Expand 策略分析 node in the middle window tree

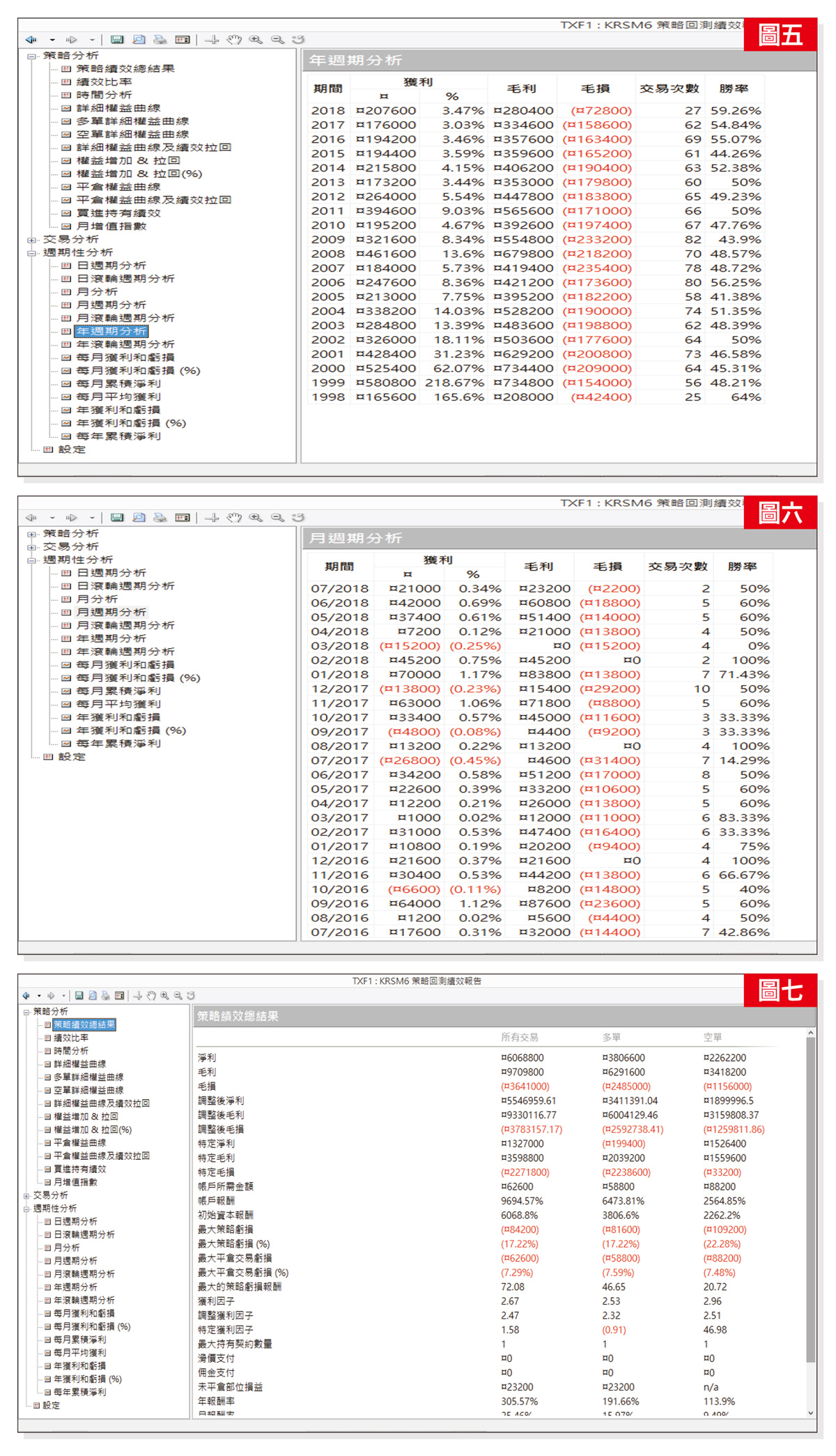click(31, 534)
